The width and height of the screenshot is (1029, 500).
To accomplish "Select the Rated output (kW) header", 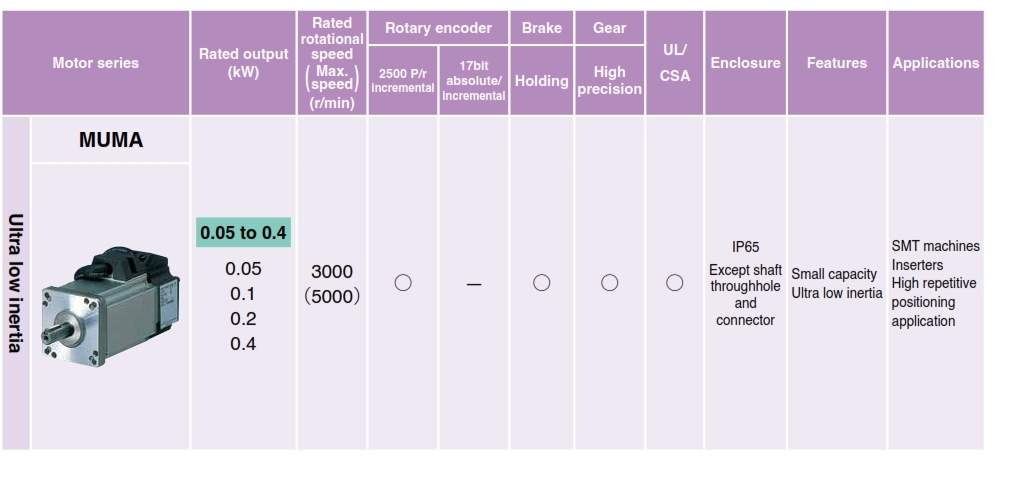I will point(243,63).
